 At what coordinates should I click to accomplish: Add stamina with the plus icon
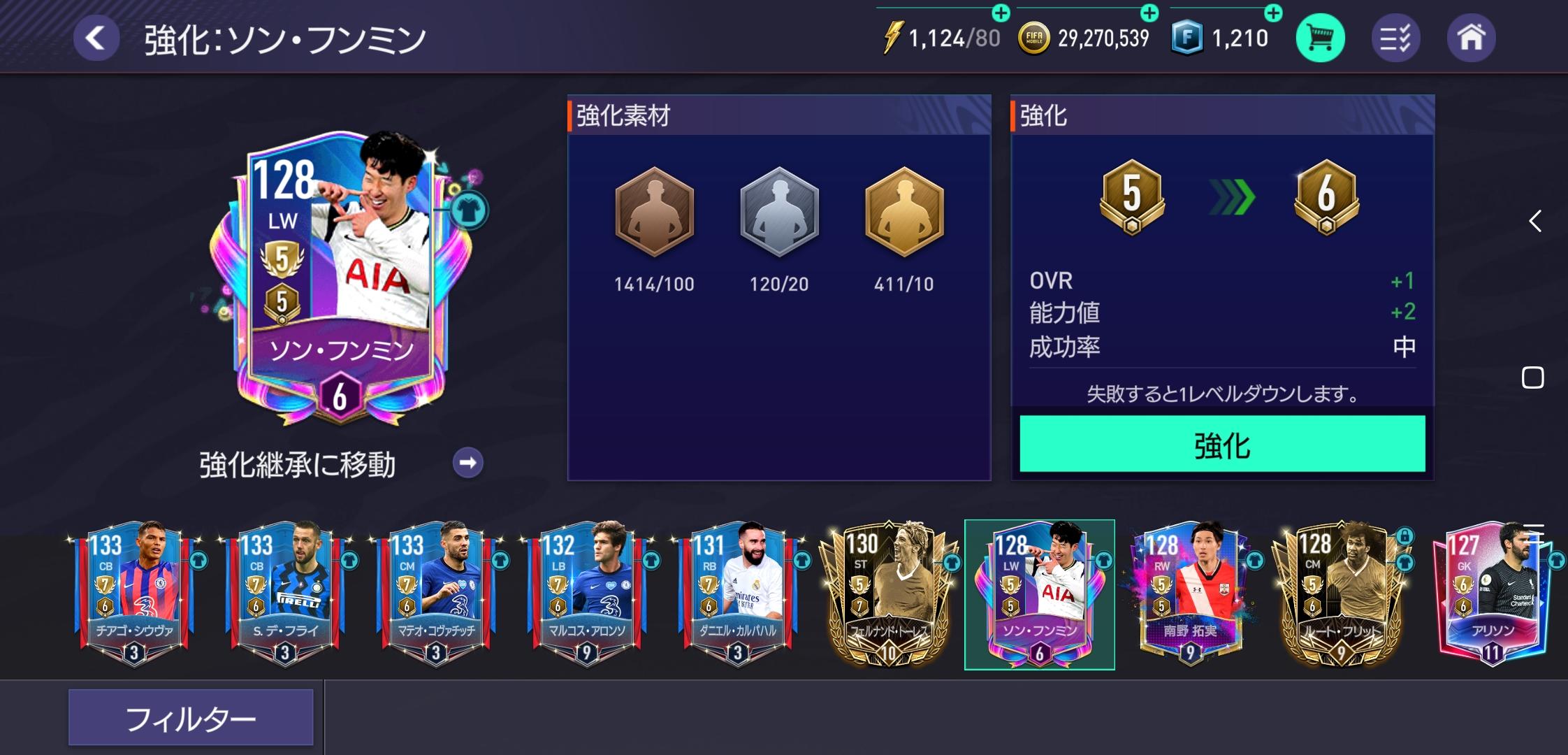(1001, 13)
